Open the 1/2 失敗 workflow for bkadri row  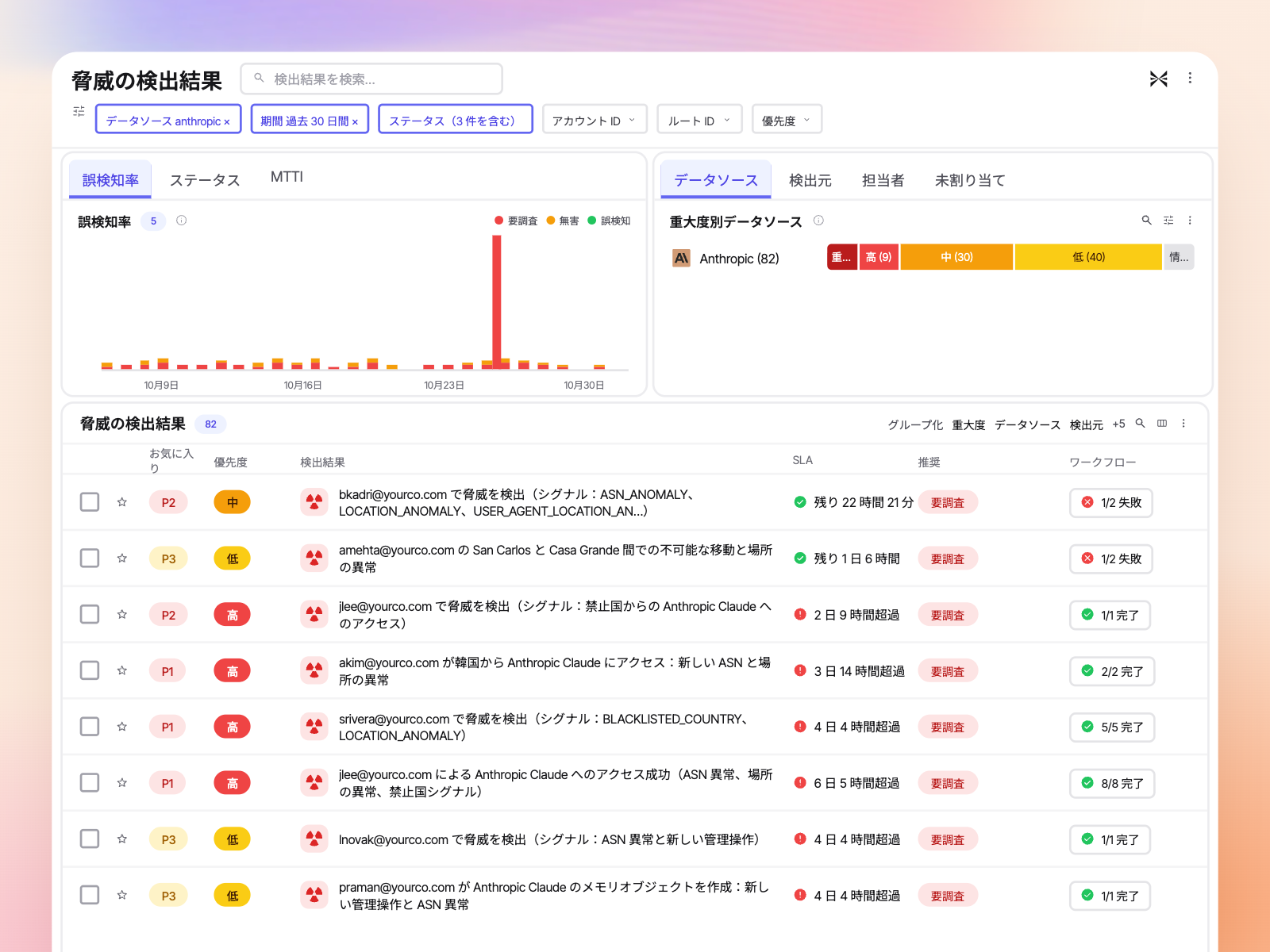[x=1111, y=502]
